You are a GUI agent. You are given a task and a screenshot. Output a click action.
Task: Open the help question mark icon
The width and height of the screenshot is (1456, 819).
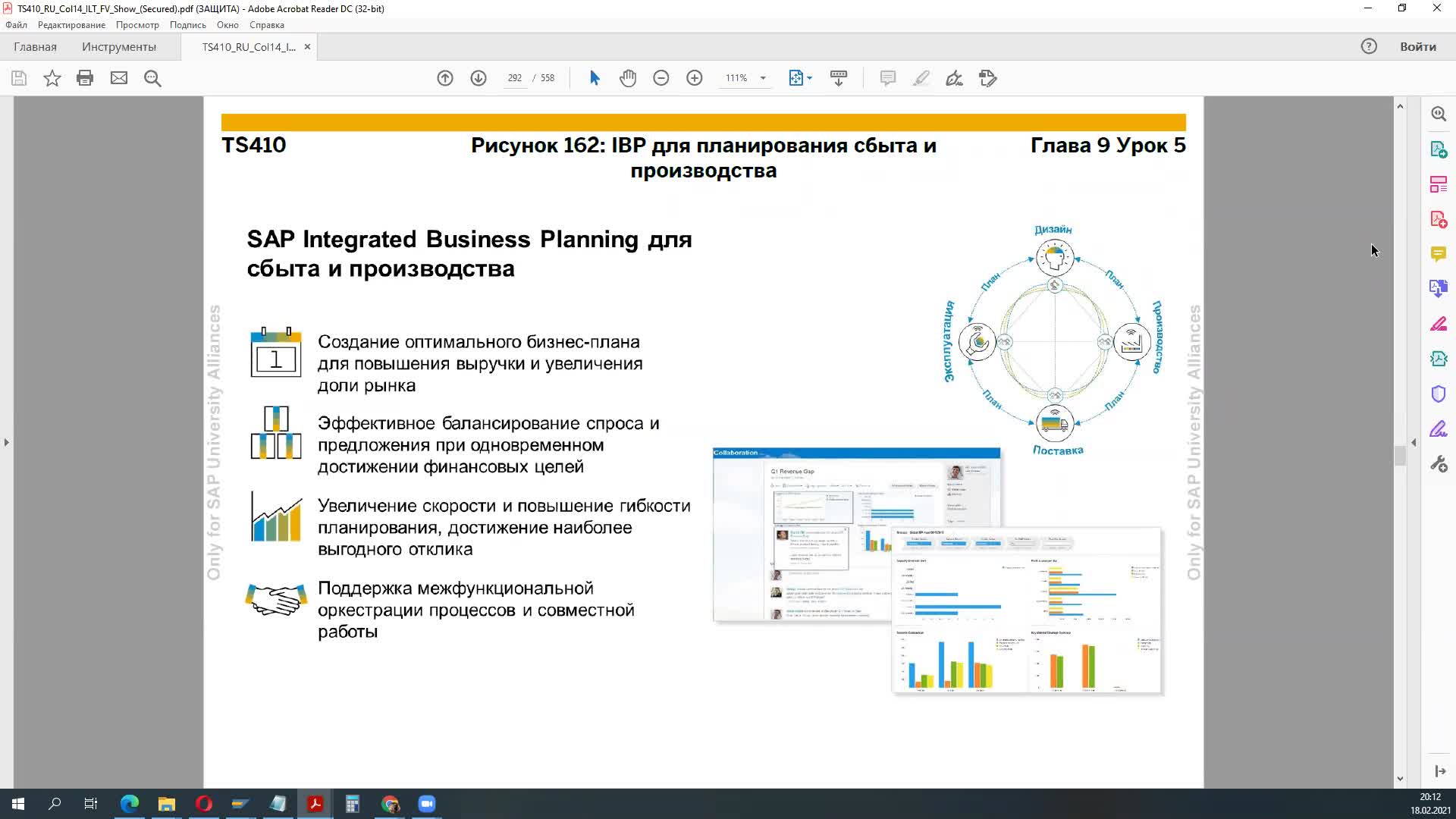coord(1369,46)
